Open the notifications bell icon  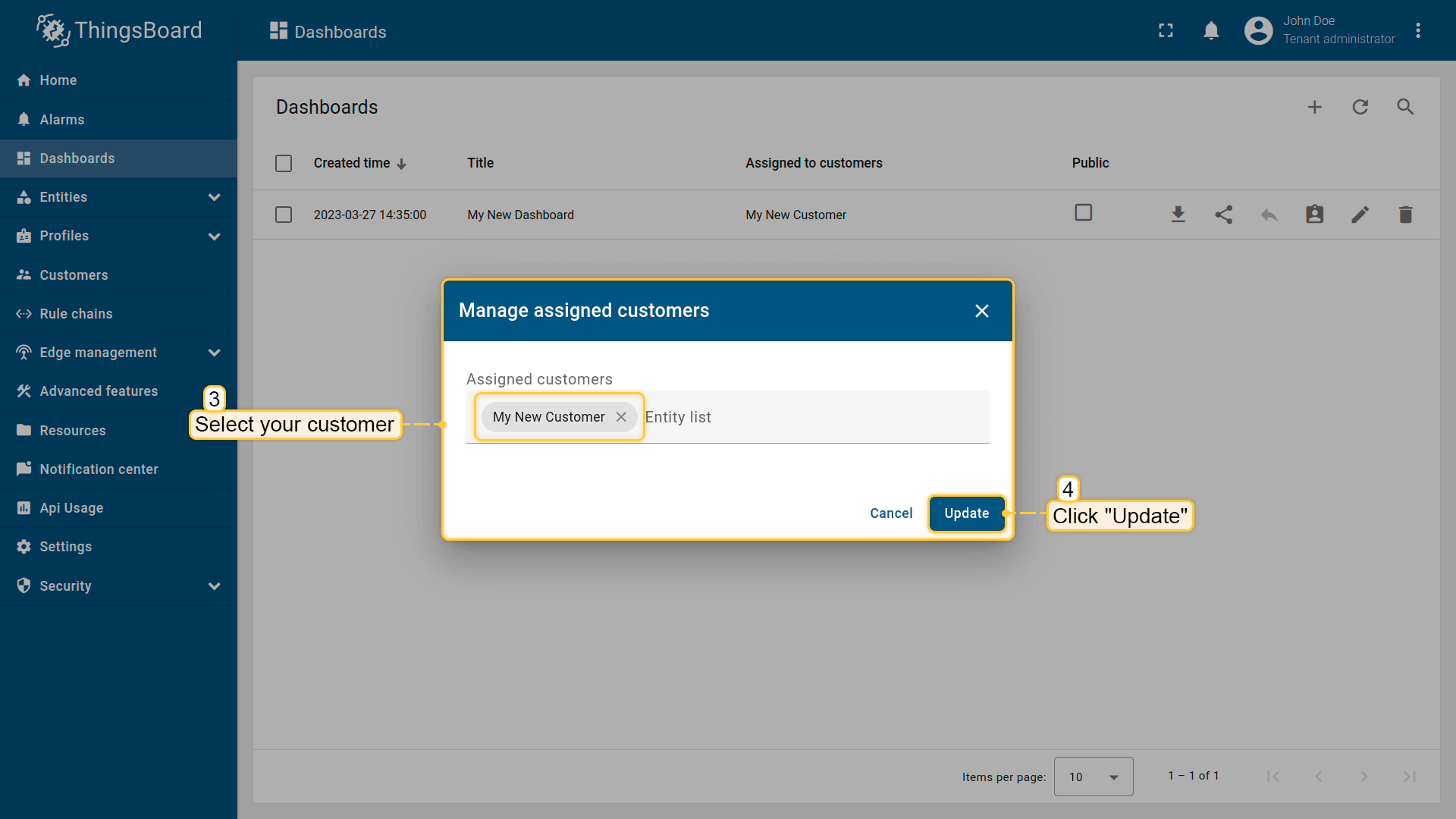pos(1211,31)
